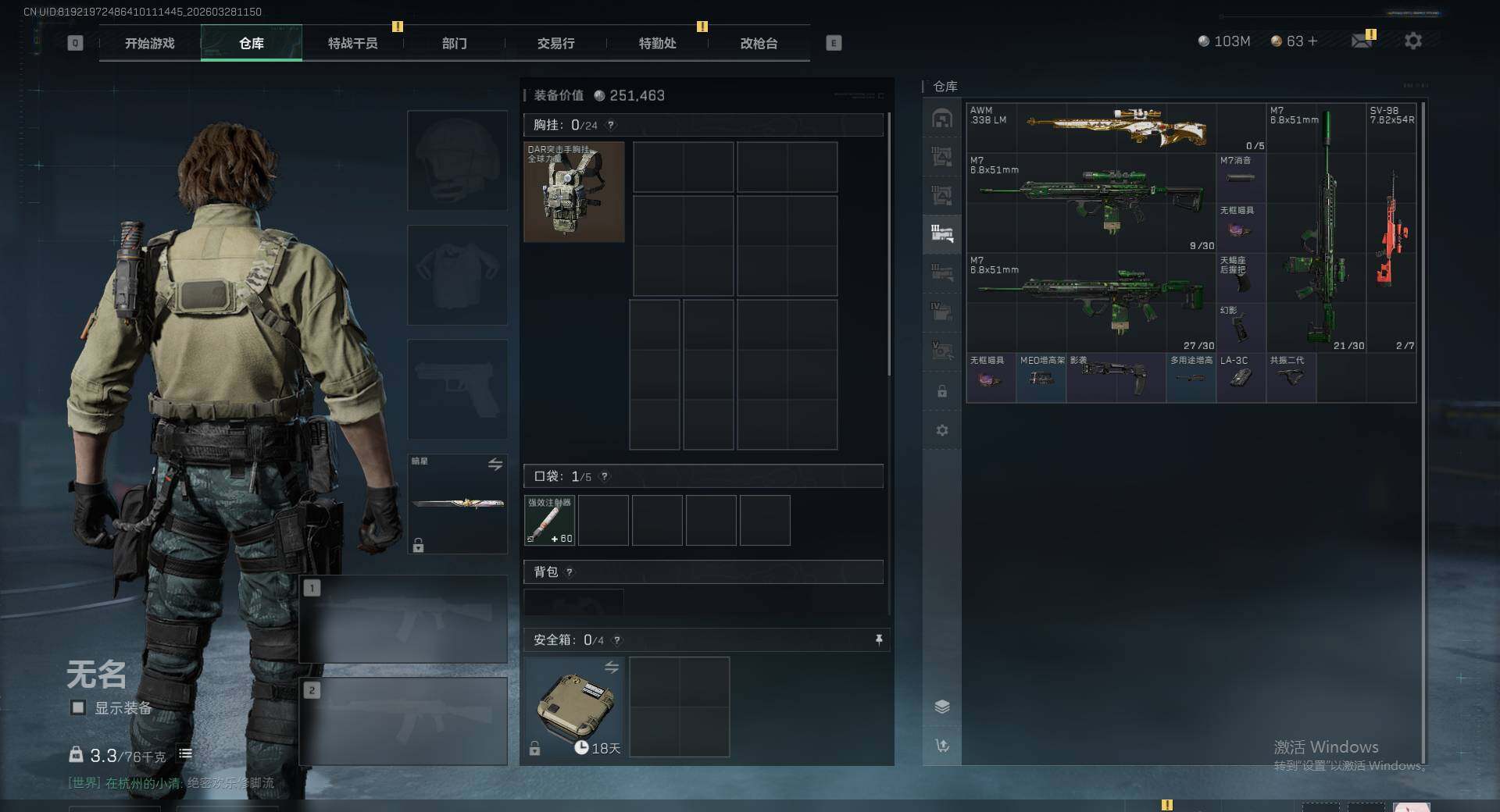1500x812 pixels.
Task: Toggle the safe box swap arrows
Action: click(x=612, y=668)
